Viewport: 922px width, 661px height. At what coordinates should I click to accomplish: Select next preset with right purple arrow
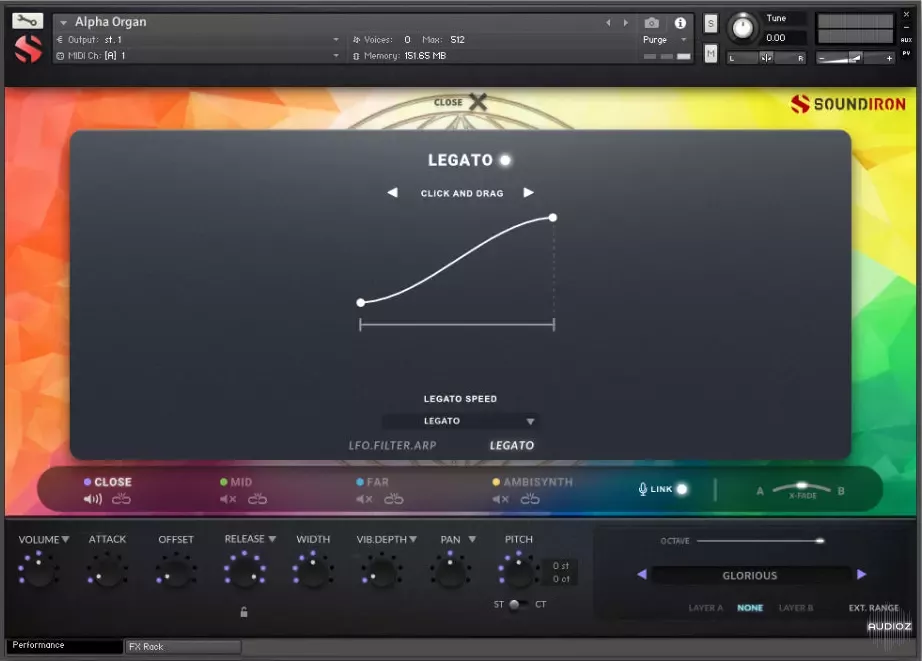[861, 574]
